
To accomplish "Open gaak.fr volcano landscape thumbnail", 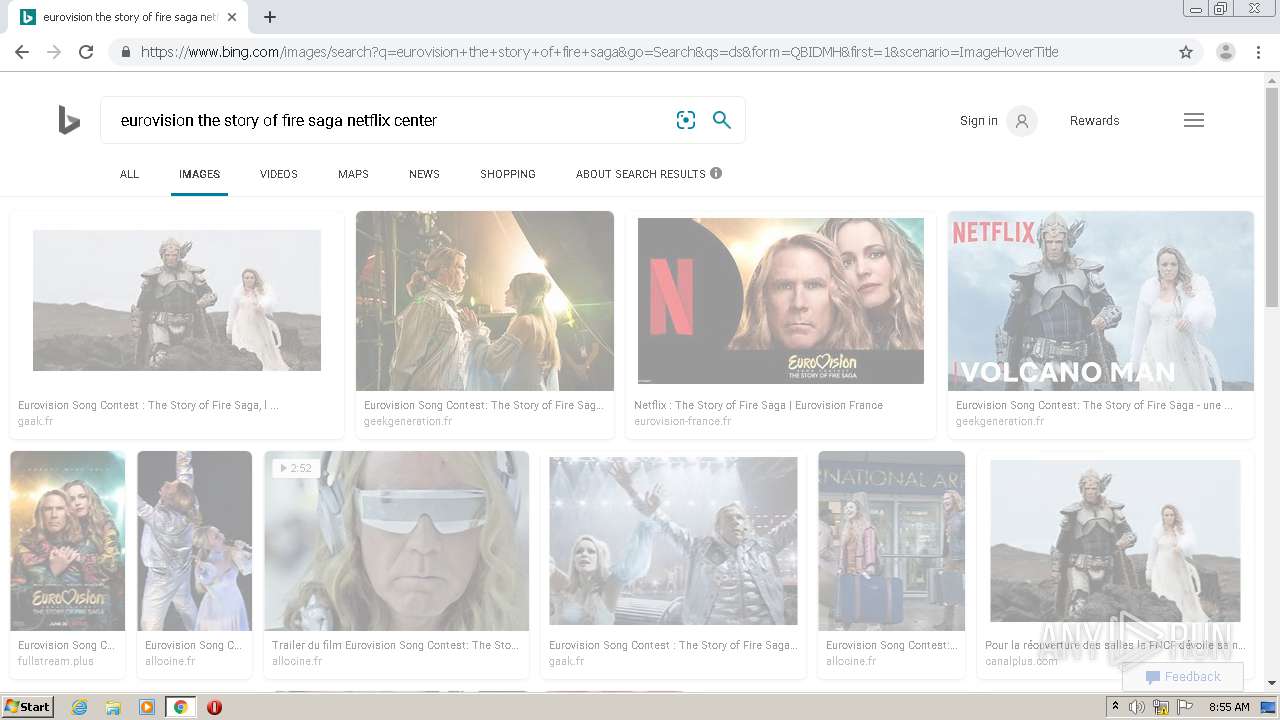I will coord(177,300).
